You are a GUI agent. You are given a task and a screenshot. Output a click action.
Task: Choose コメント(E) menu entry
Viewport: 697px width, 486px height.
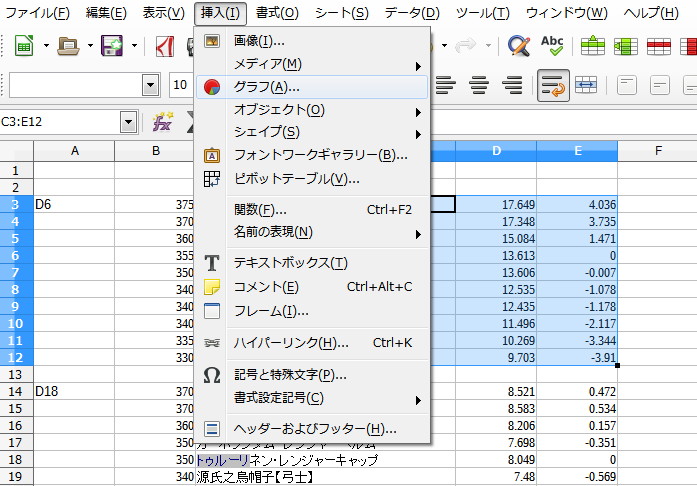pos(312,287)
